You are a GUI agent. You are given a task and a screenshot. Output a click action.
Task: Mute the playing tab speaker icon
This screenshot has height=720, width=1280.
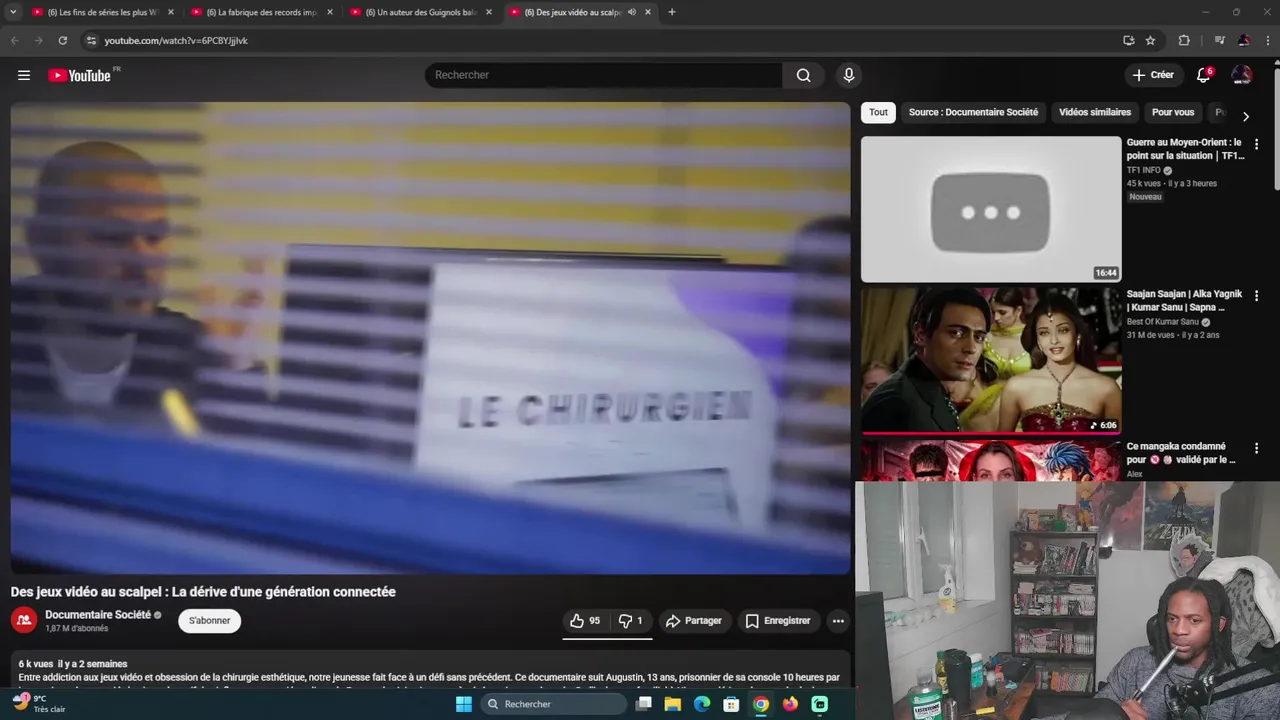632,12
